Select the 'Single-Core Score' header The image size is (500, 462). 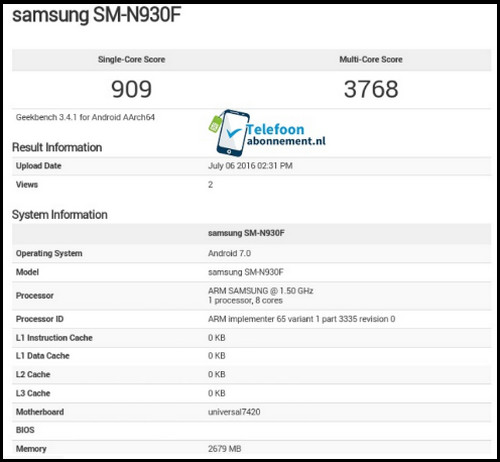tap(132, 59)
